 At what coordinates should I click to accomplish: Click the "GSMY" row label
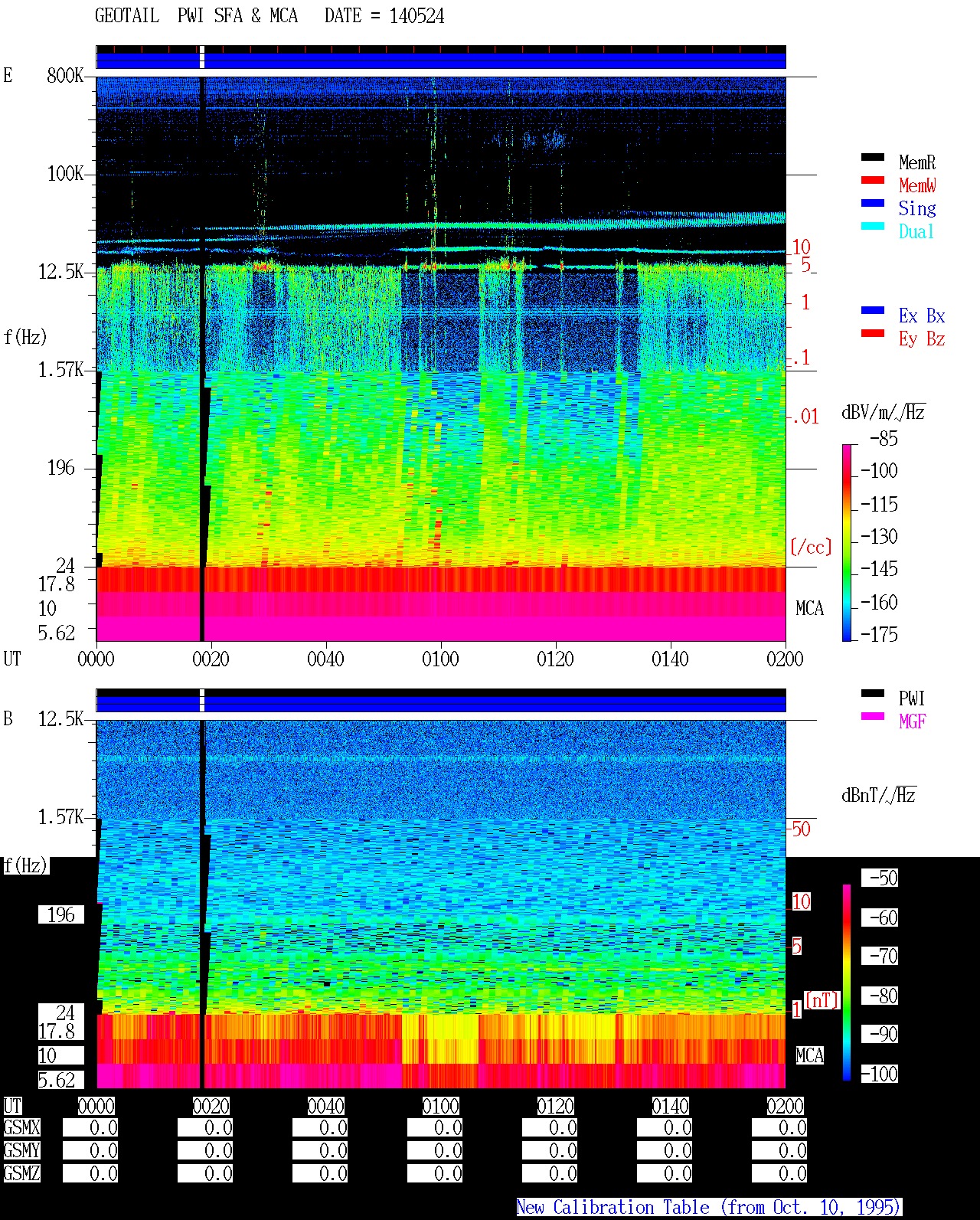21,1150
